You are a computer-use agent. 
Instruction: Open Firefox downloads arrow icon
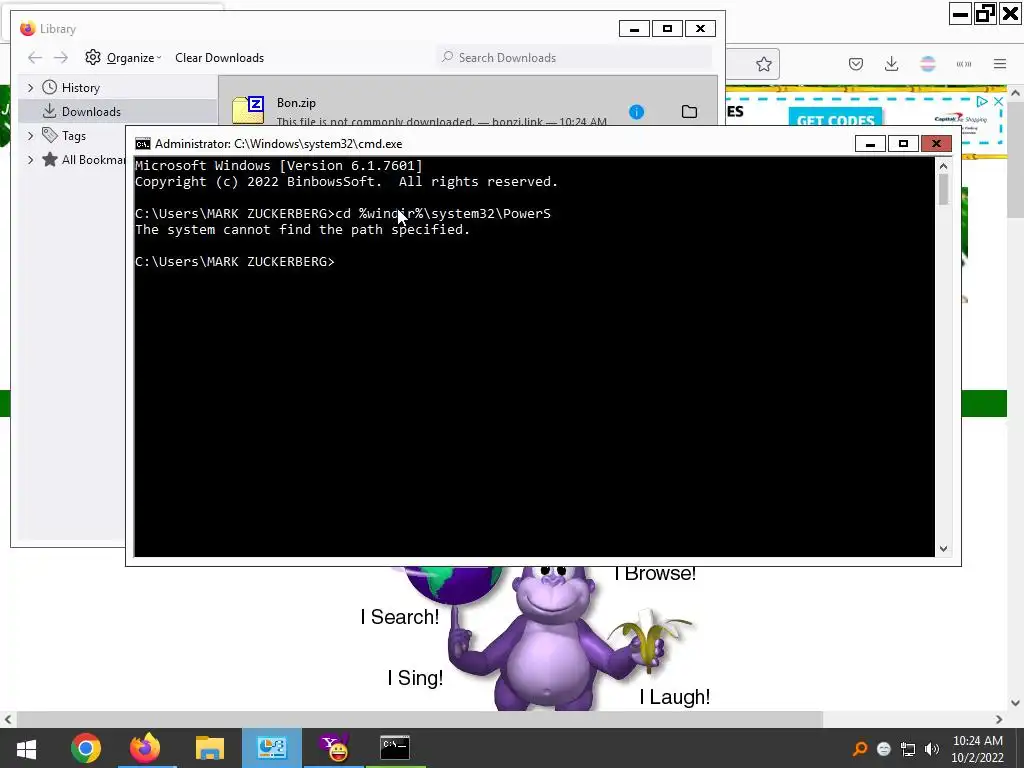pyautogui.click(x=891, y=64)
